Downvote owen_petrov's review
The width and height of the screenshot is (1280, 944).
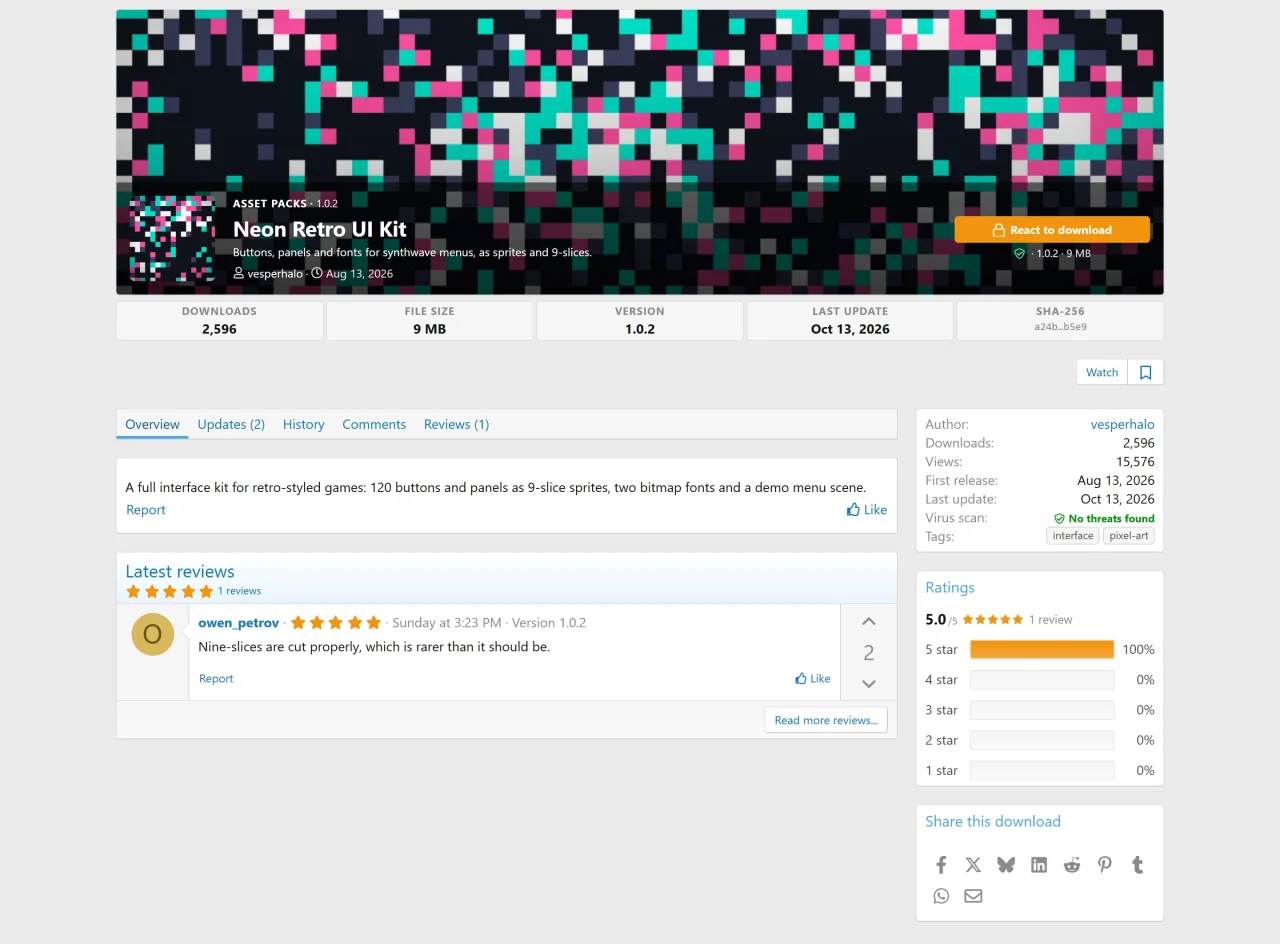869,684
